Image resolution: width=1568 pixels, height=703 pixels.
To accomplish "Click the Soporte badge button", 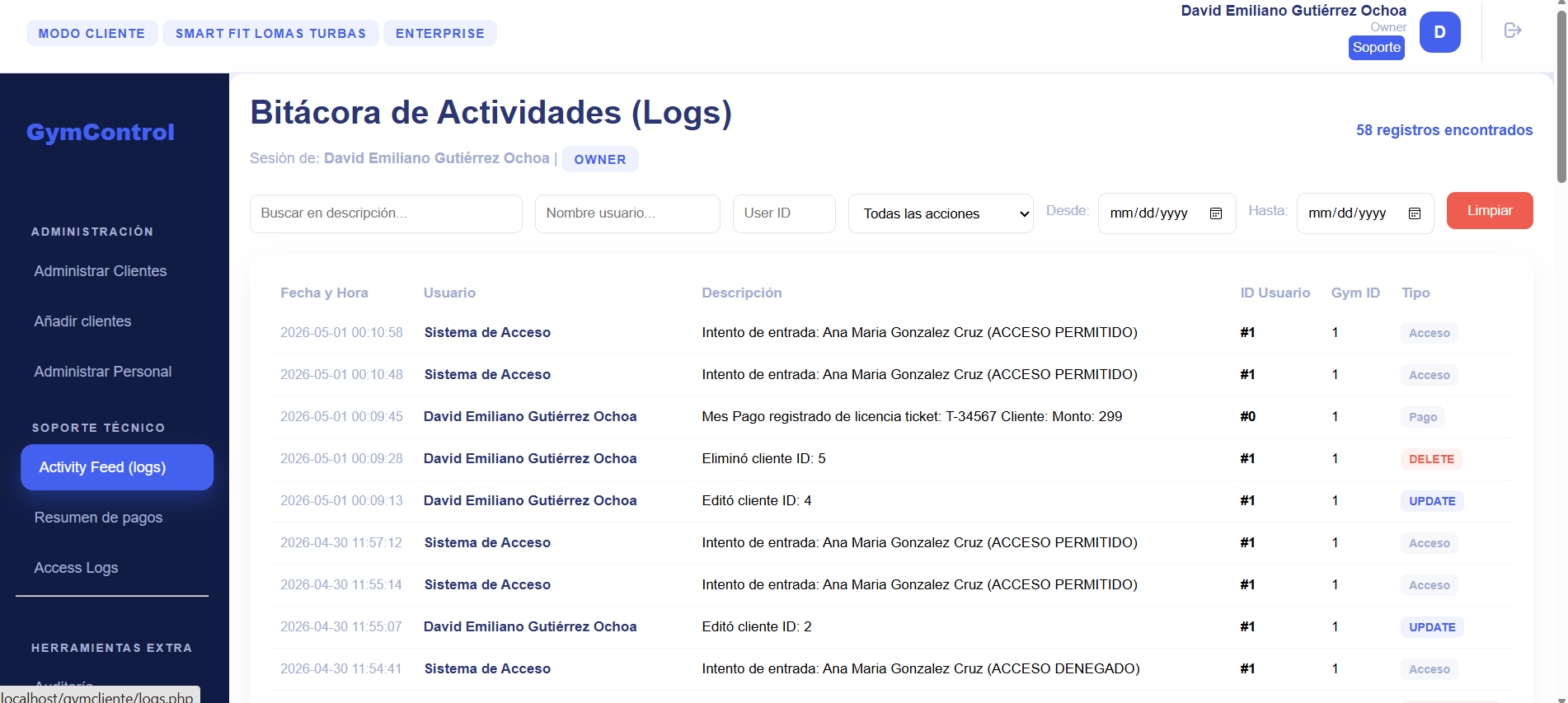I will coord(1376,48).
